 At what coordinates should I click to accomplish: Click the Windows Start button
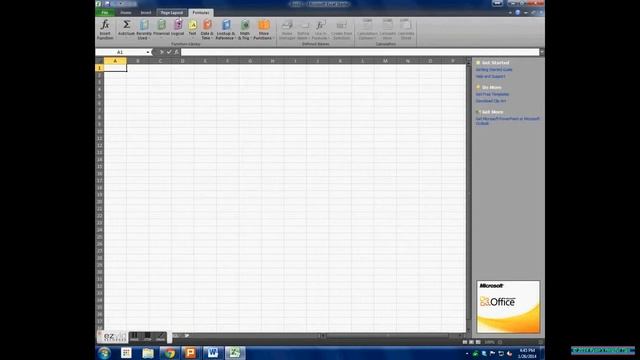104,353
